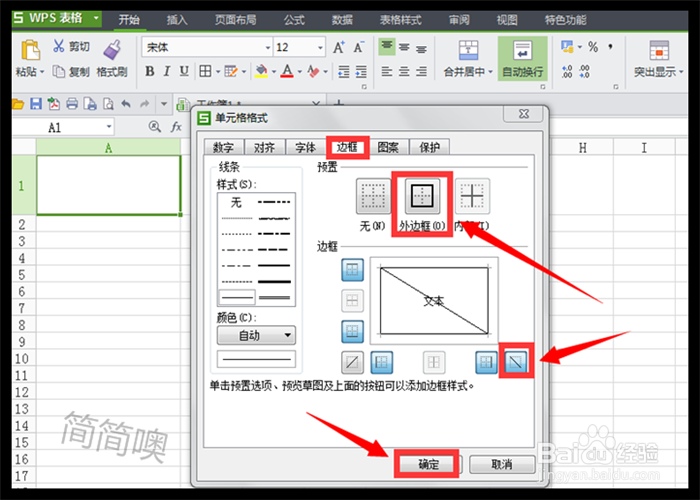Decrease font size with A- icon

point(358,47)
